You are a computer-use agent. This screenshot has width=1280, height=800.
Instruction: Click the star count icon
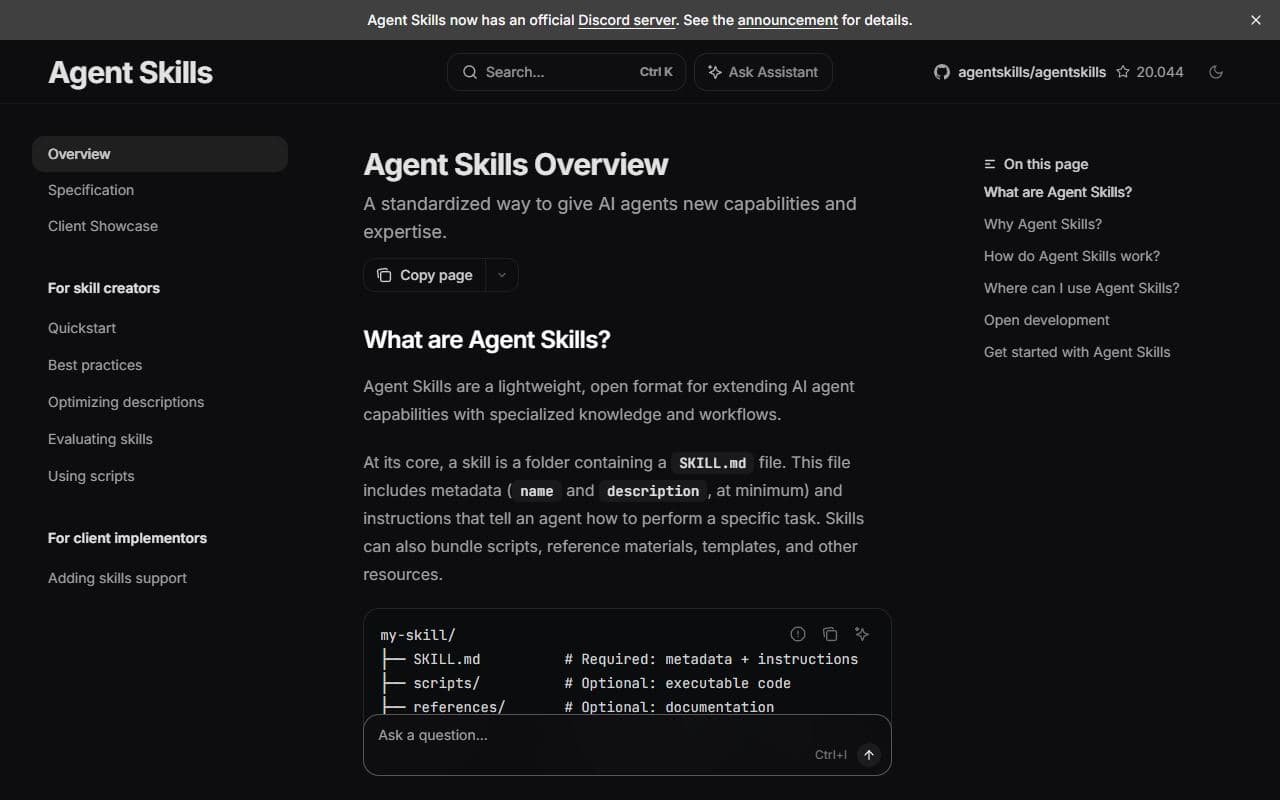pyautogui.click(x=1123, y=72)
